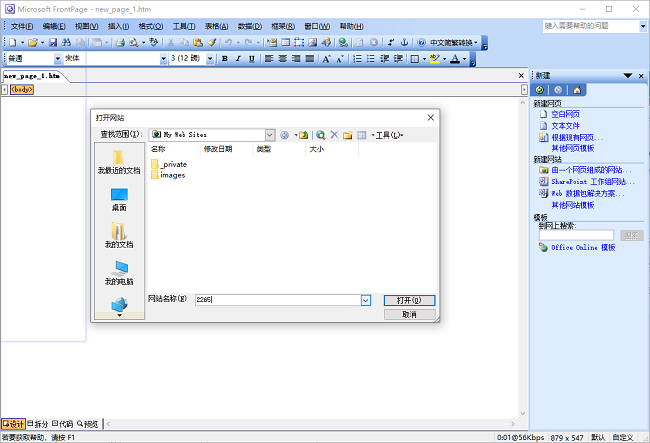Click the Bold formatting icon

click(224, 59)
